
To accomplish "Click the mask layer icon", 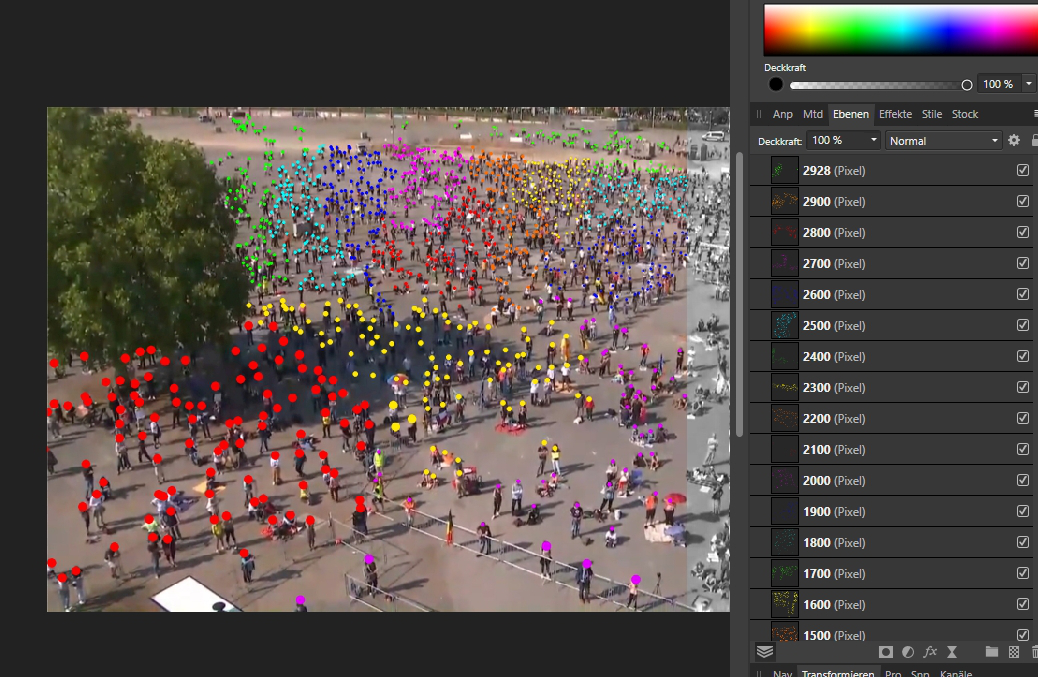I will [x=886, y=652].
